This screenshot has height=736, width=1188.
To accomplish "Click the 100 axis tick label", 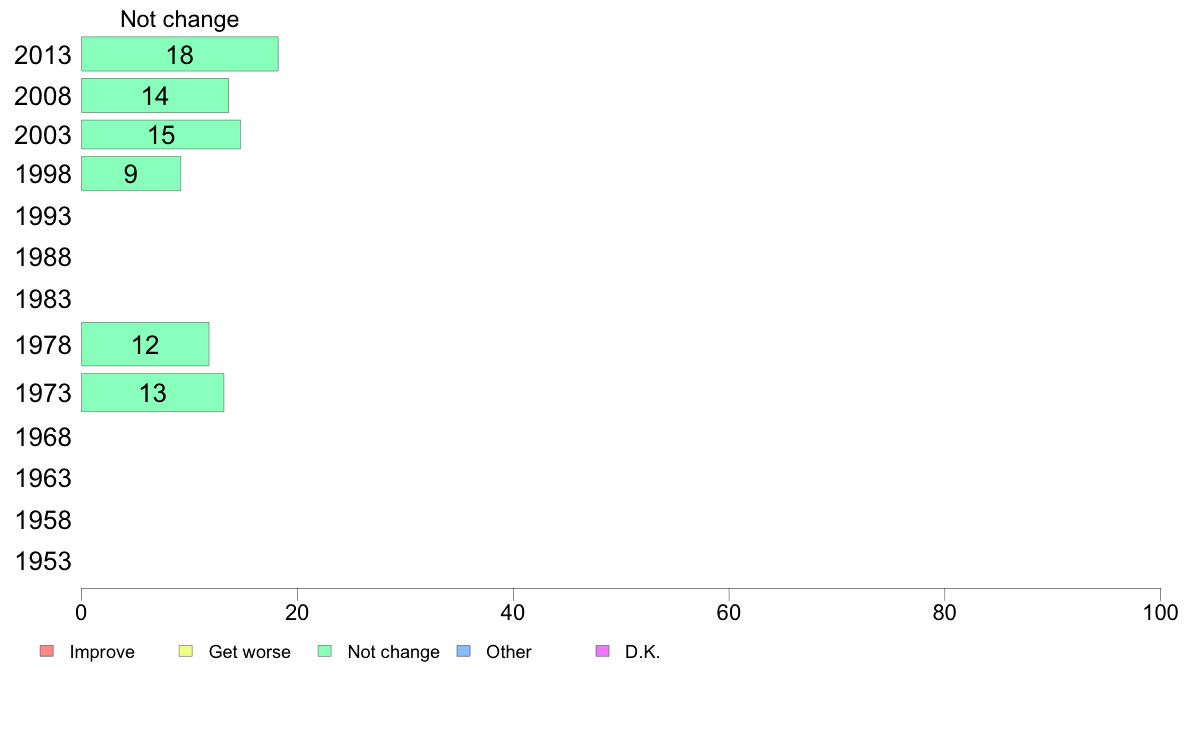I will [x=1160, y=612].
